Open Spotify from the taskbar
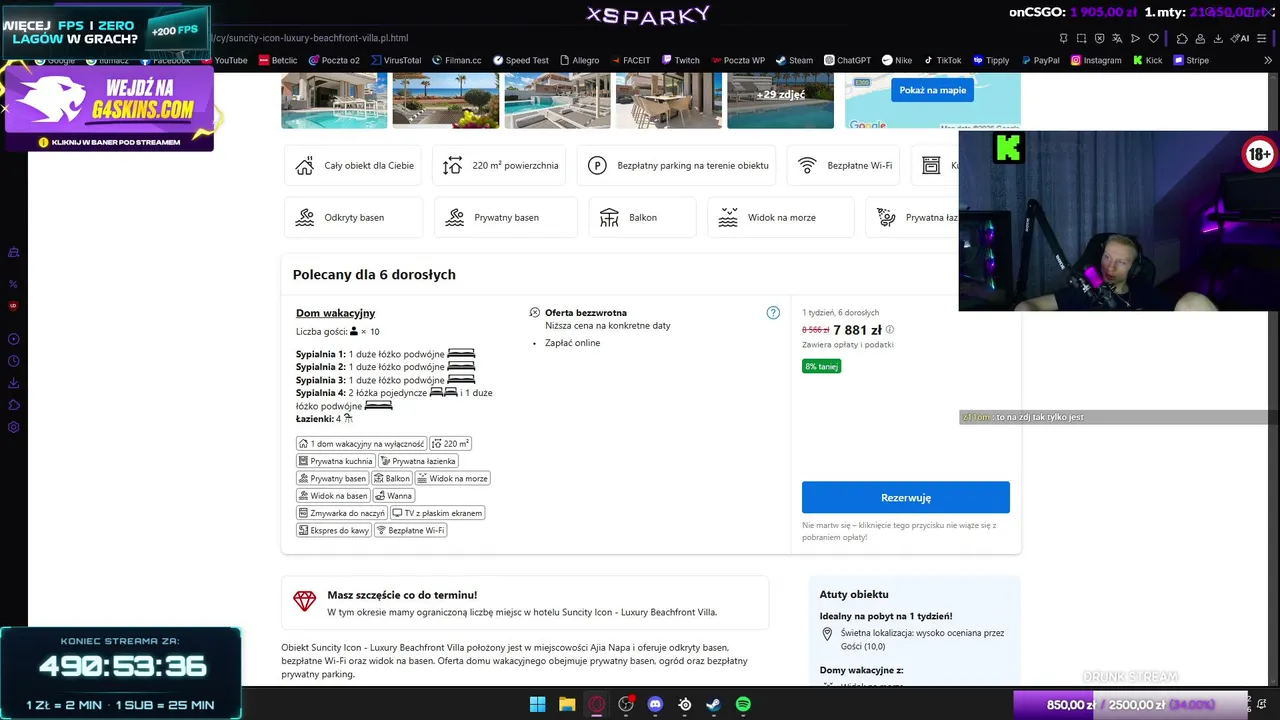 point(743,704)
